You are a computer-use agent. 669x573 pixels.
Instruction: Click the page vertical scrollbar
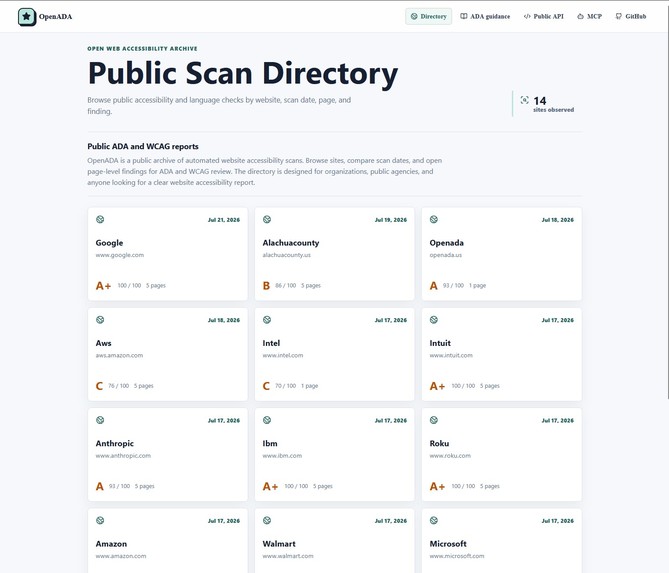tap(667, 201)
